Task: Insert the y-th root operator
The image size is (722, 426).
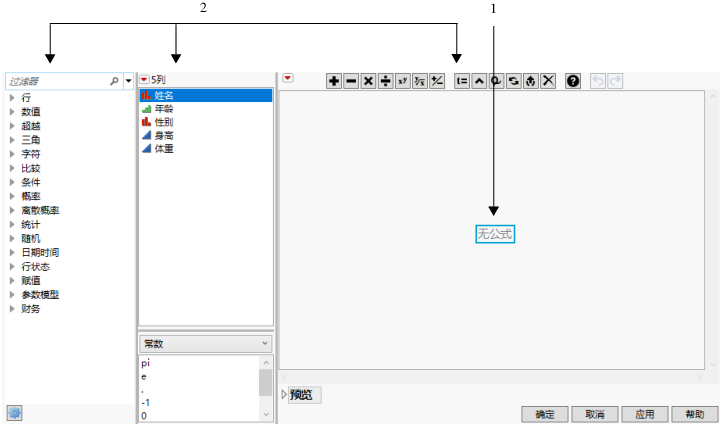Action: (x=420, y=81)
